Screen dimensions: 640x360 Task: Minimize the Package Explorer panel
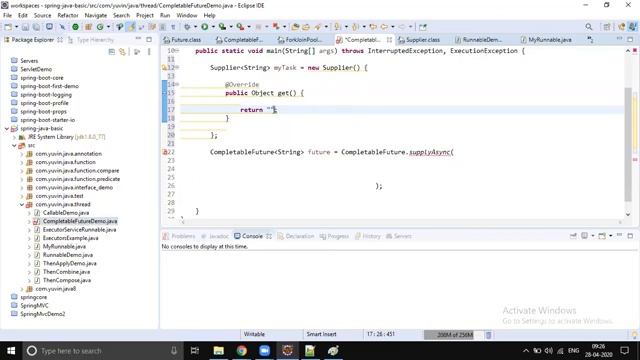pos(138,39)
